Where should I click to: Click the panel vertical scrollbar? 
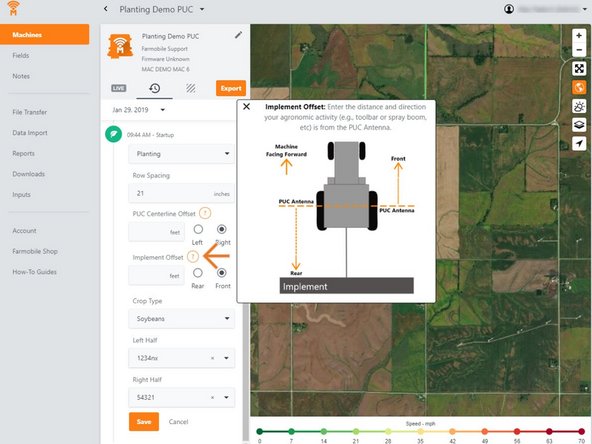[246, 372]
